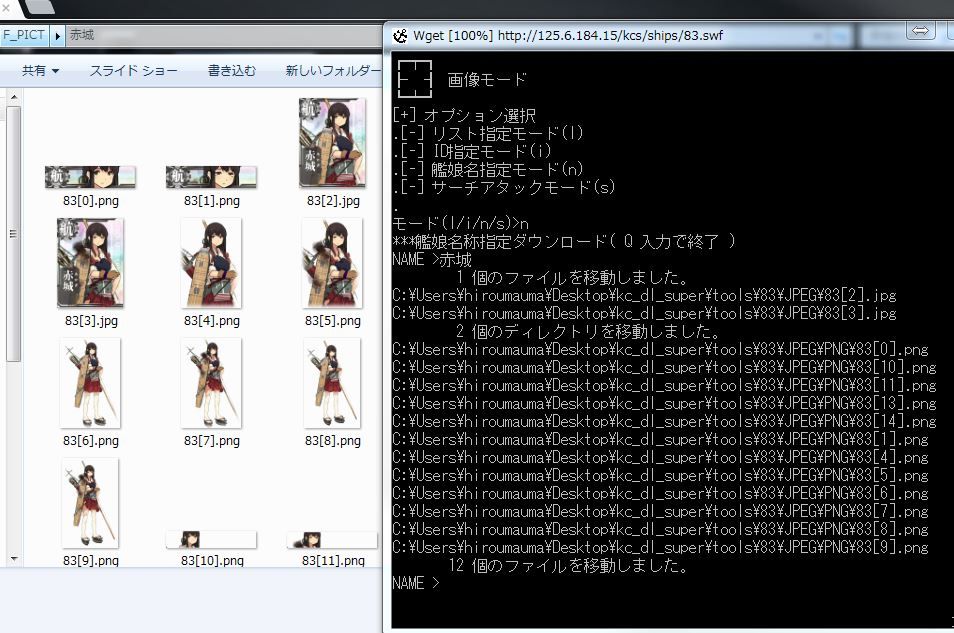Click the 83[2].jpg path line in console
Viewport: 954px width, 633px height.
(x=644, y=296)
